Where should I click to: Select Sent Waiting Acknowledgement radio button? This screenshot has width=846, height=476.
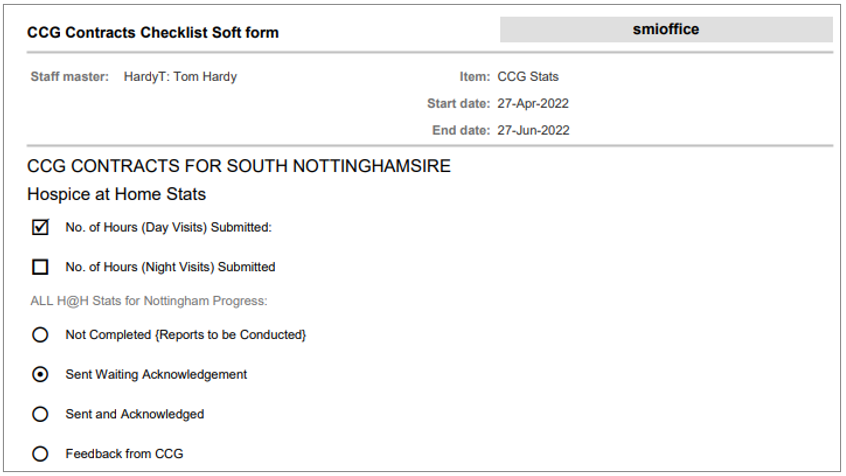point(40,374)
